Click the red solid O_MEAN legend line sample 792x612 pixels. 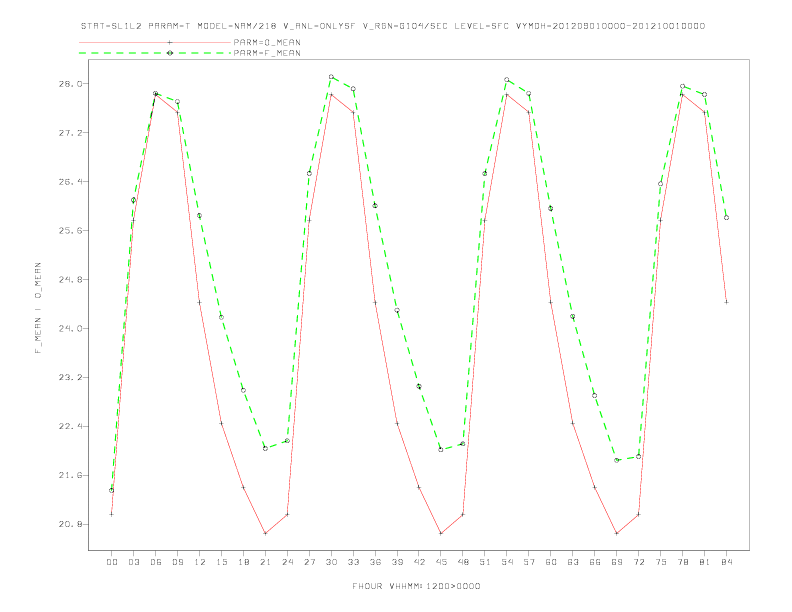point(155,42)
